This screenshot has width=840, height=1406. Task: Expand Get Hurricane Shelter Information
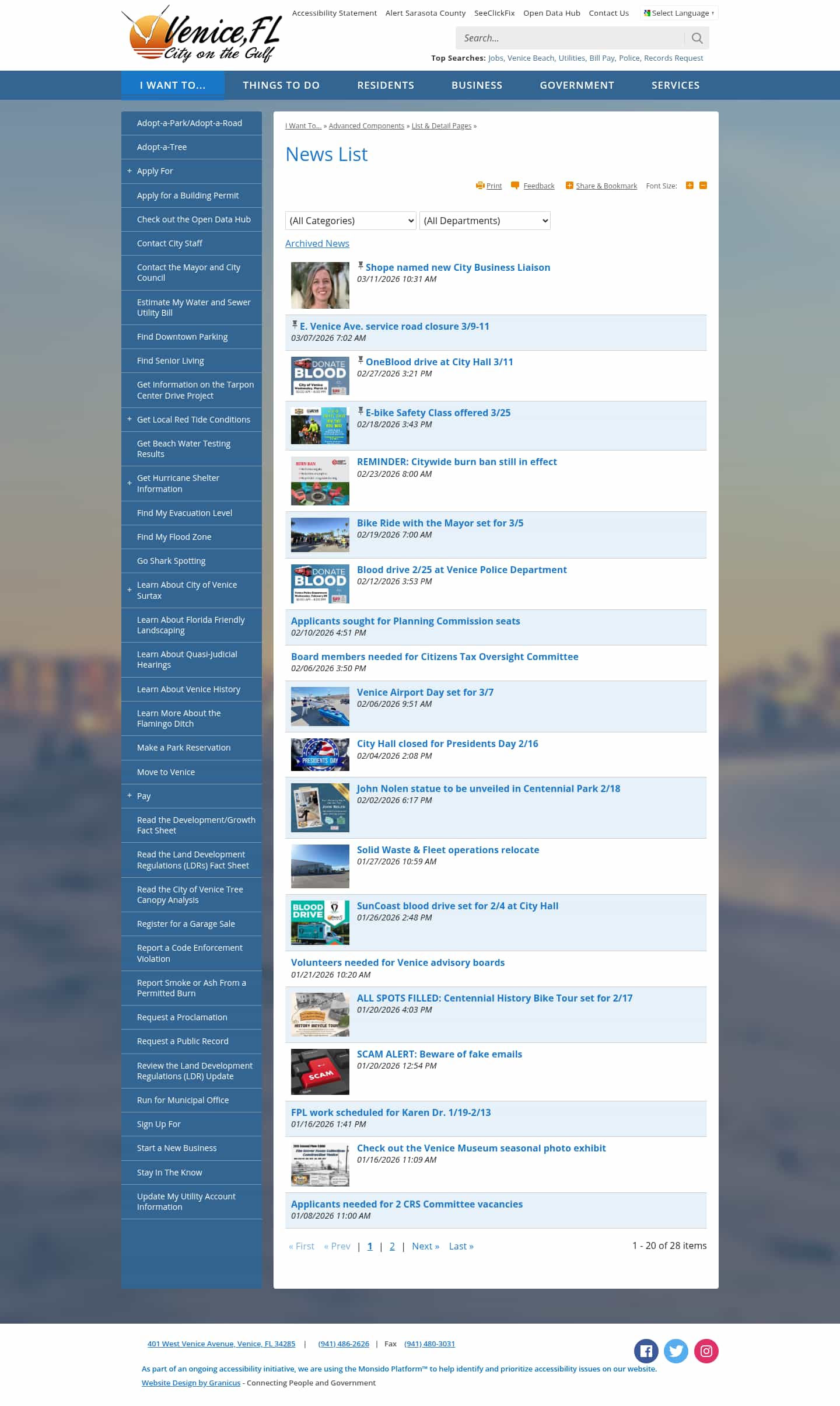coord(129,483)
